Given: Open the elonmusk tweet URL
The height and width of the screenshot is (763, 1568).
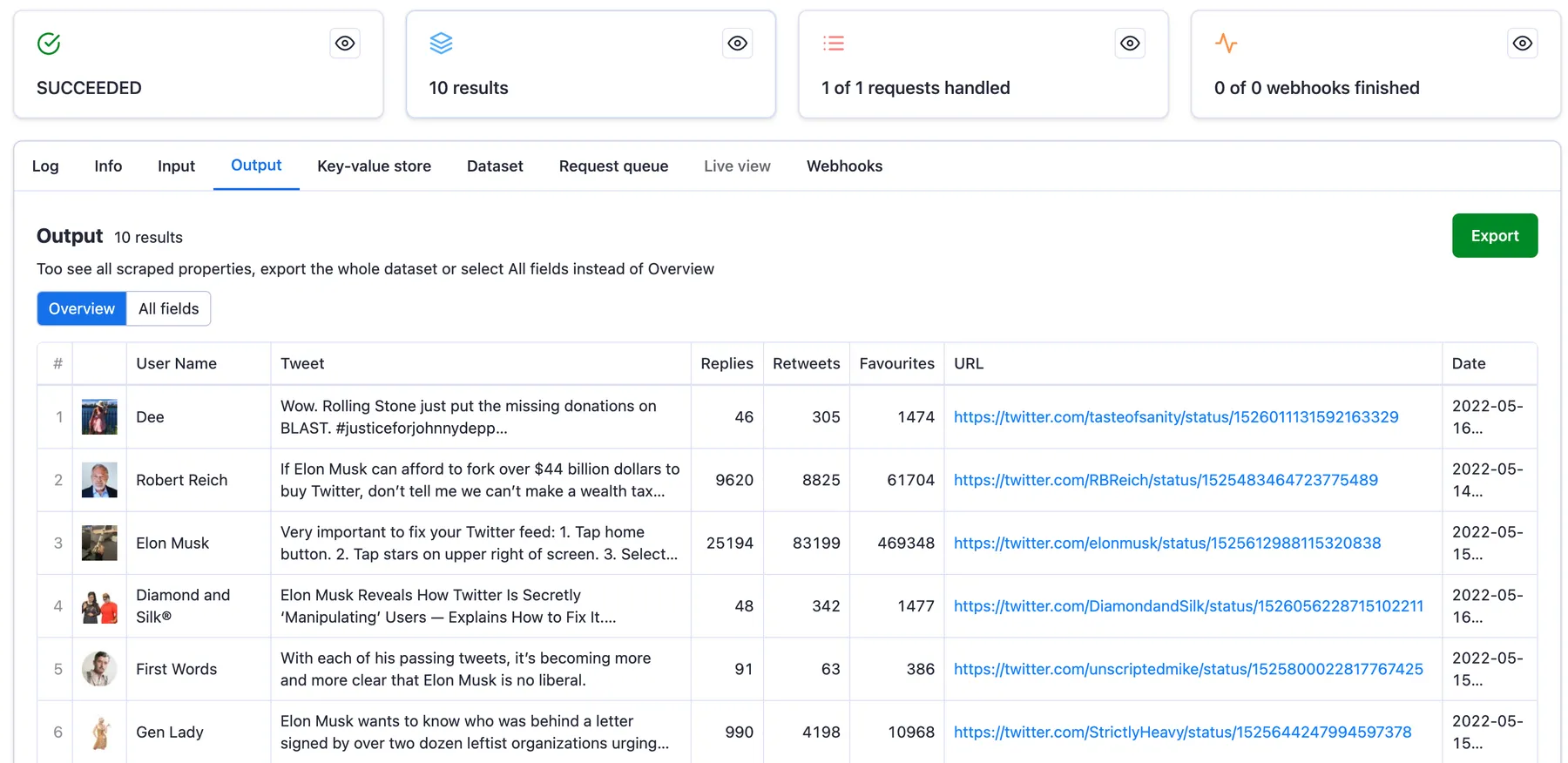Looking at the screenshot, I should [x=1167, y=543].
